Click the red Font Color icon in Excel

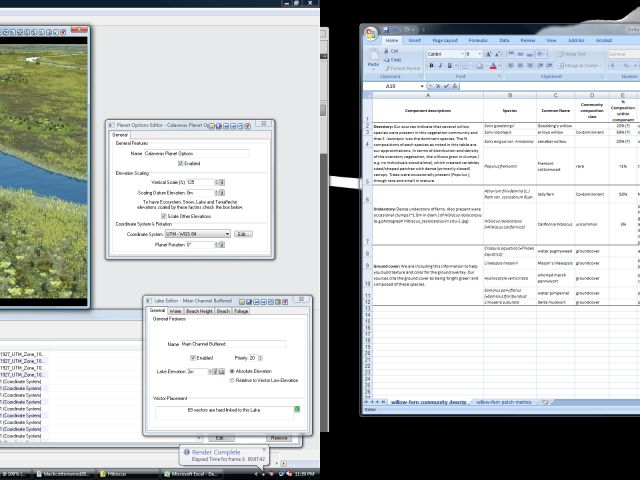493,65
